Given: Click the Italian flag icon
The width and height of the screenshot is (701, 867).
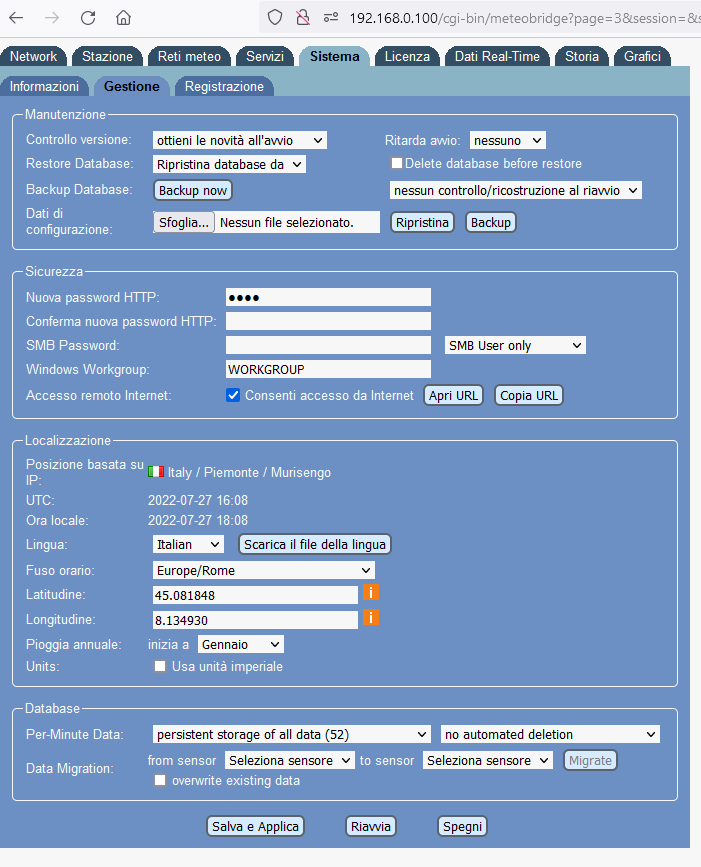Looking at the screenshot, I should pos(156,472).
